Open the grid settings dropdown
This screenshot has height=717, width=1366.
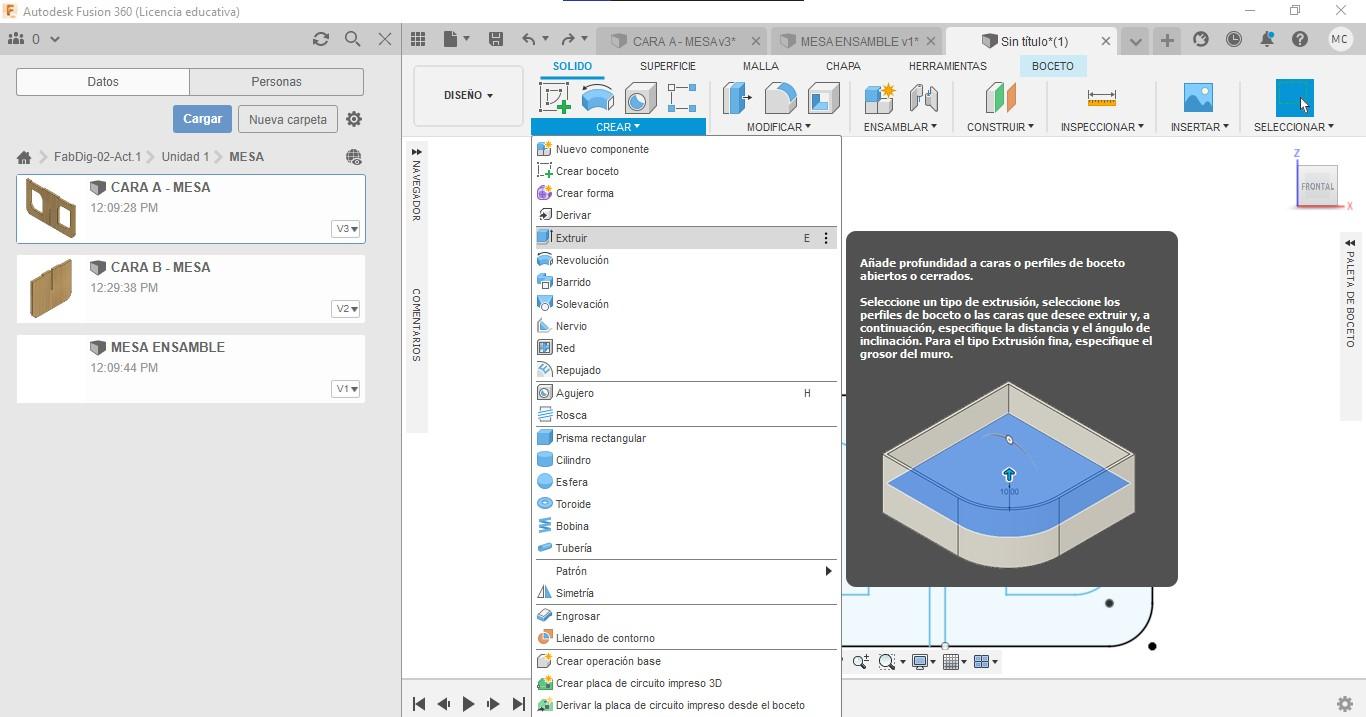(954, 662)
